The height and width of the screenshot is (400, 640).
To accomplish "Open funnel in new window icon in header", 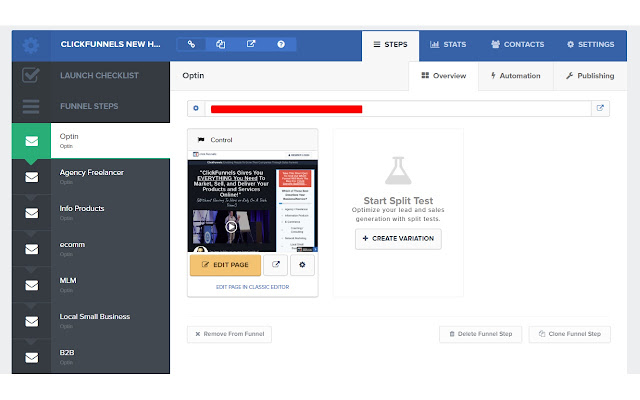I will tap(251, 44).
